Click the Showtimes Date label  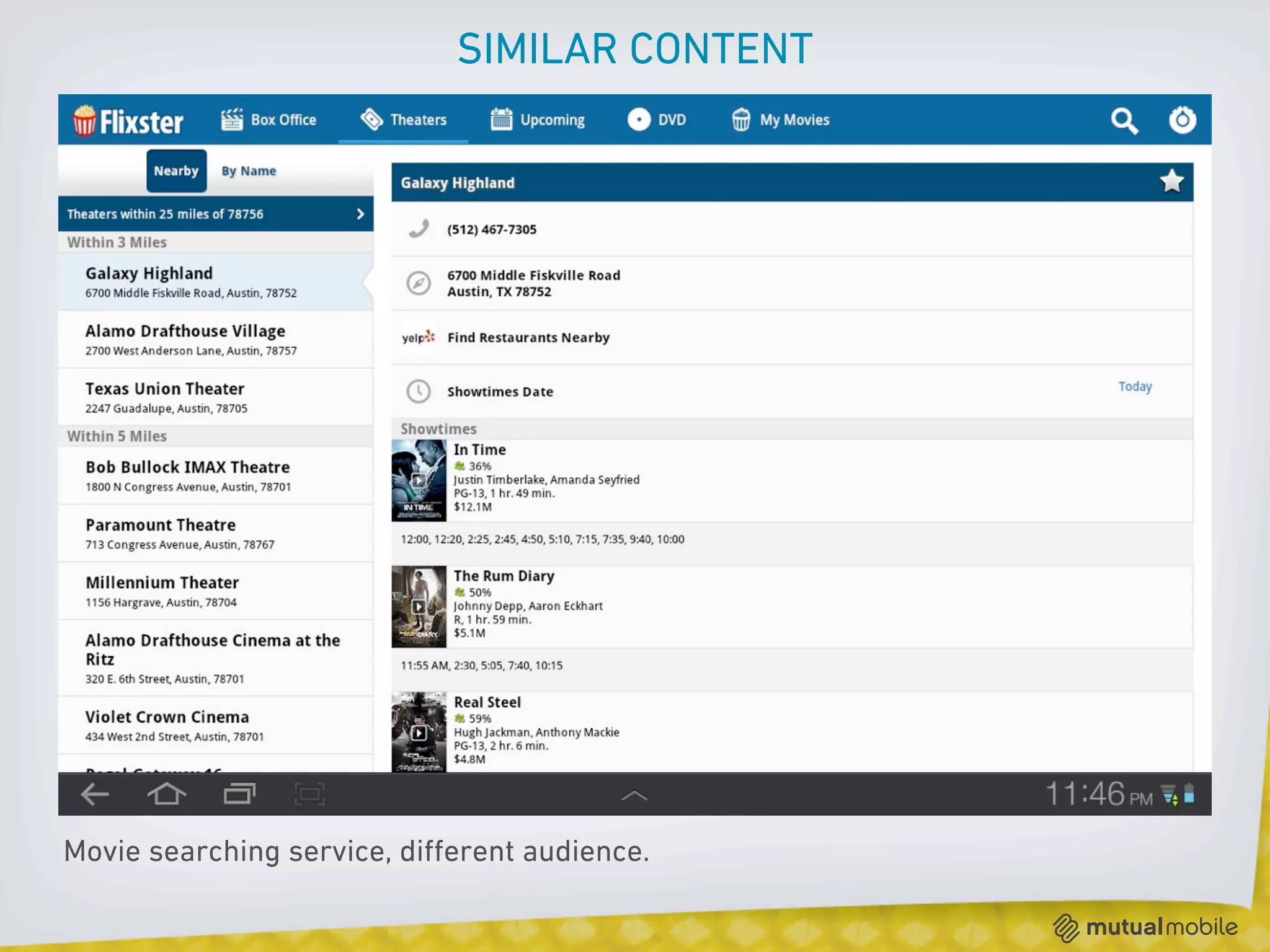500,392
